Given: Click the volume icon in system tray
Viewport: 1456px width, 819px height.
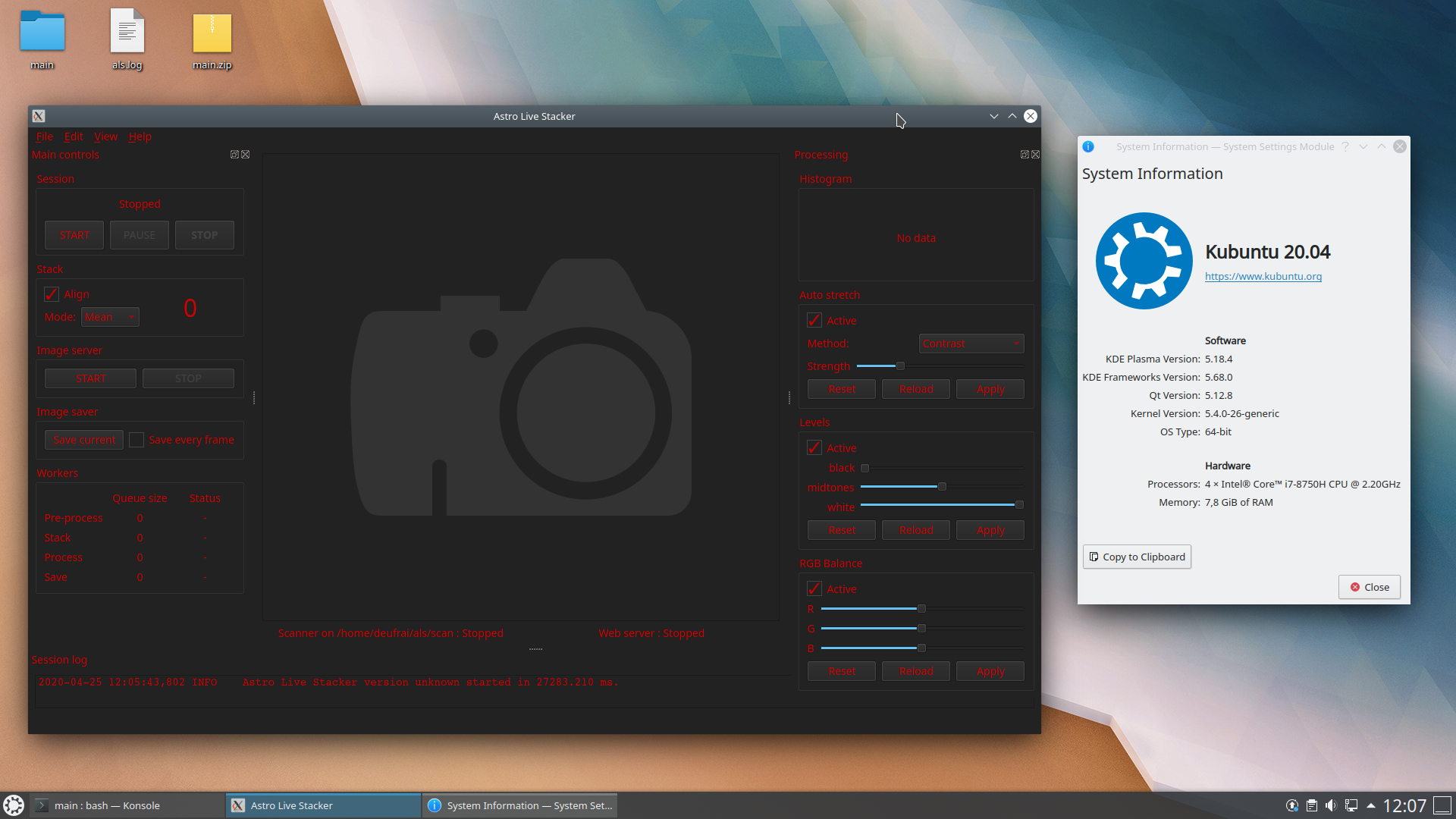Looking at the screenshot, I should point(1331,805).
